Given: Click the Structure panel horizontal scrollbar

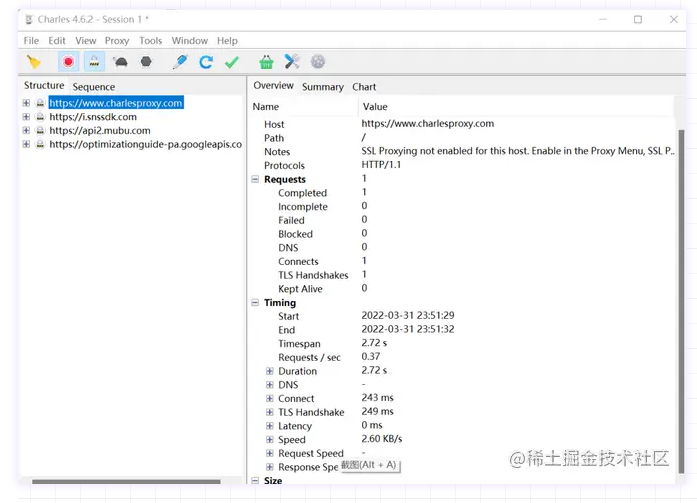Looking at the screenshot, I should pyautogui.click(x=126, y=481).
